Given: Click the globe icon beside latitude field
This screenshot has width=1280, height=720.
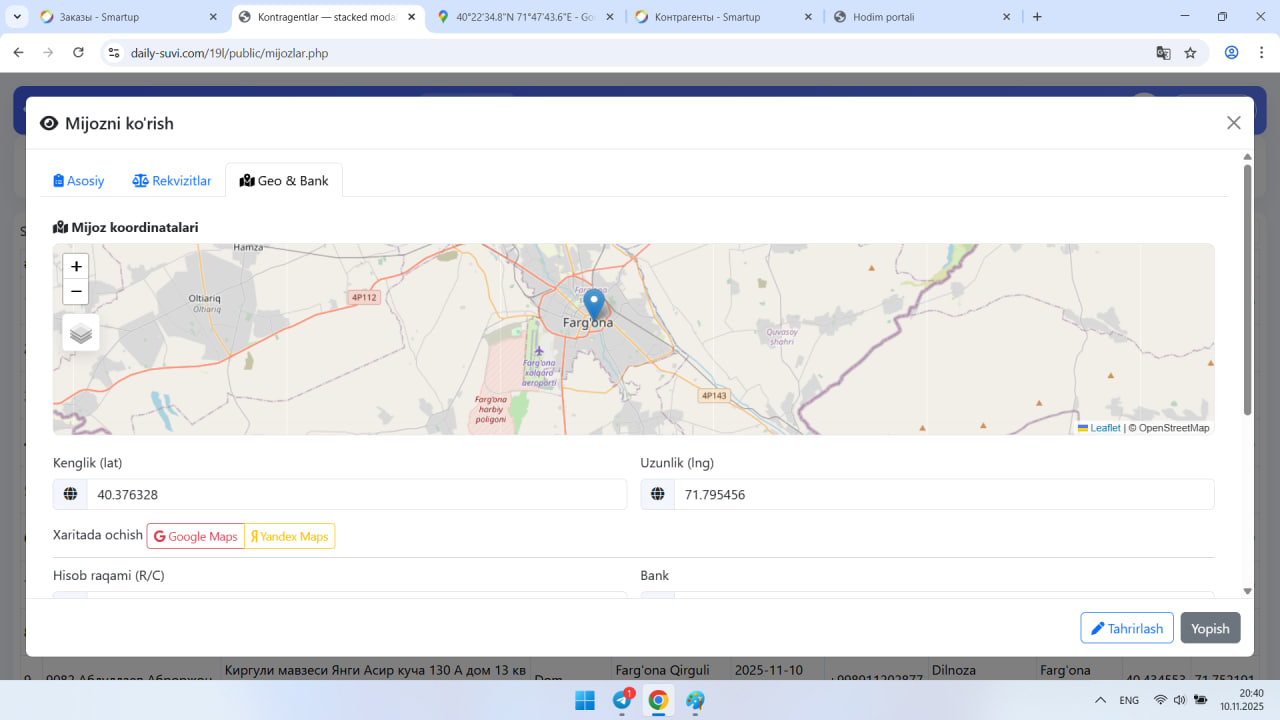Looking at the screenshot, I should click(70, 494).
